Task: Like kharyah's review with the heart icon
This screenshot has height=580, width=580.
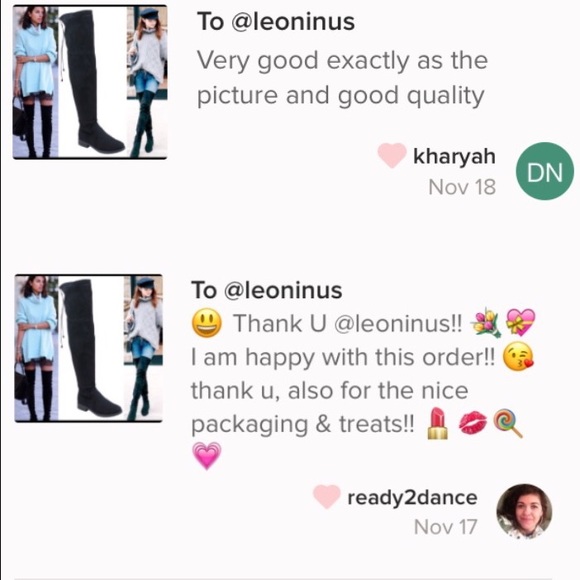Action: [x=392, y=155]
